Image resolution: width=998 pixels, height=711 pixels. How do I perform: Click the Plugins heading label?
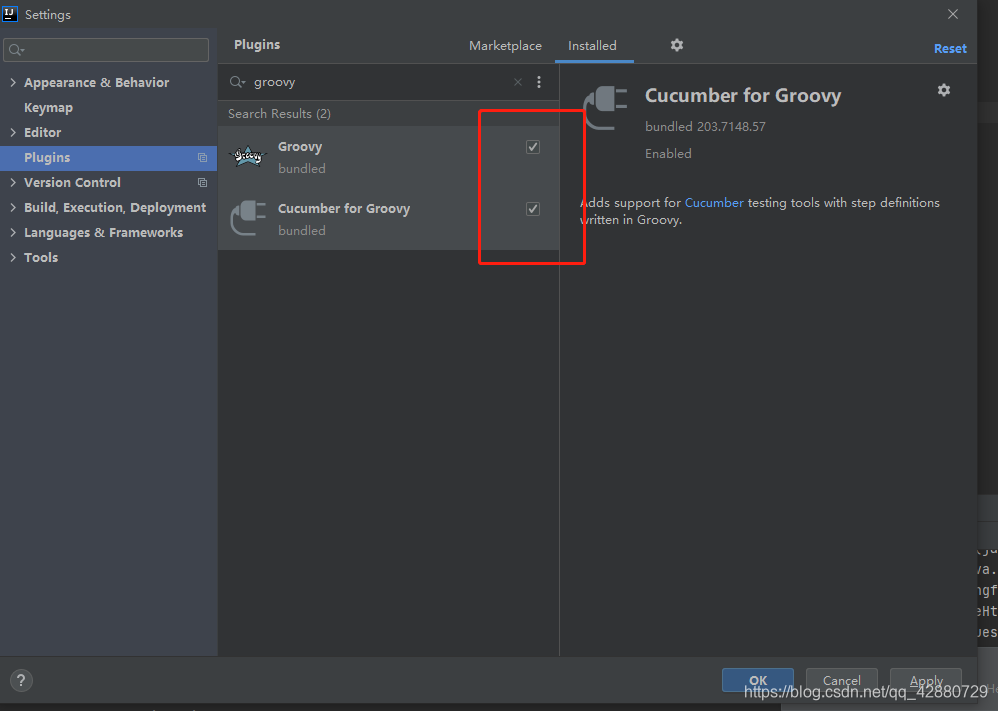pos(257,45)
